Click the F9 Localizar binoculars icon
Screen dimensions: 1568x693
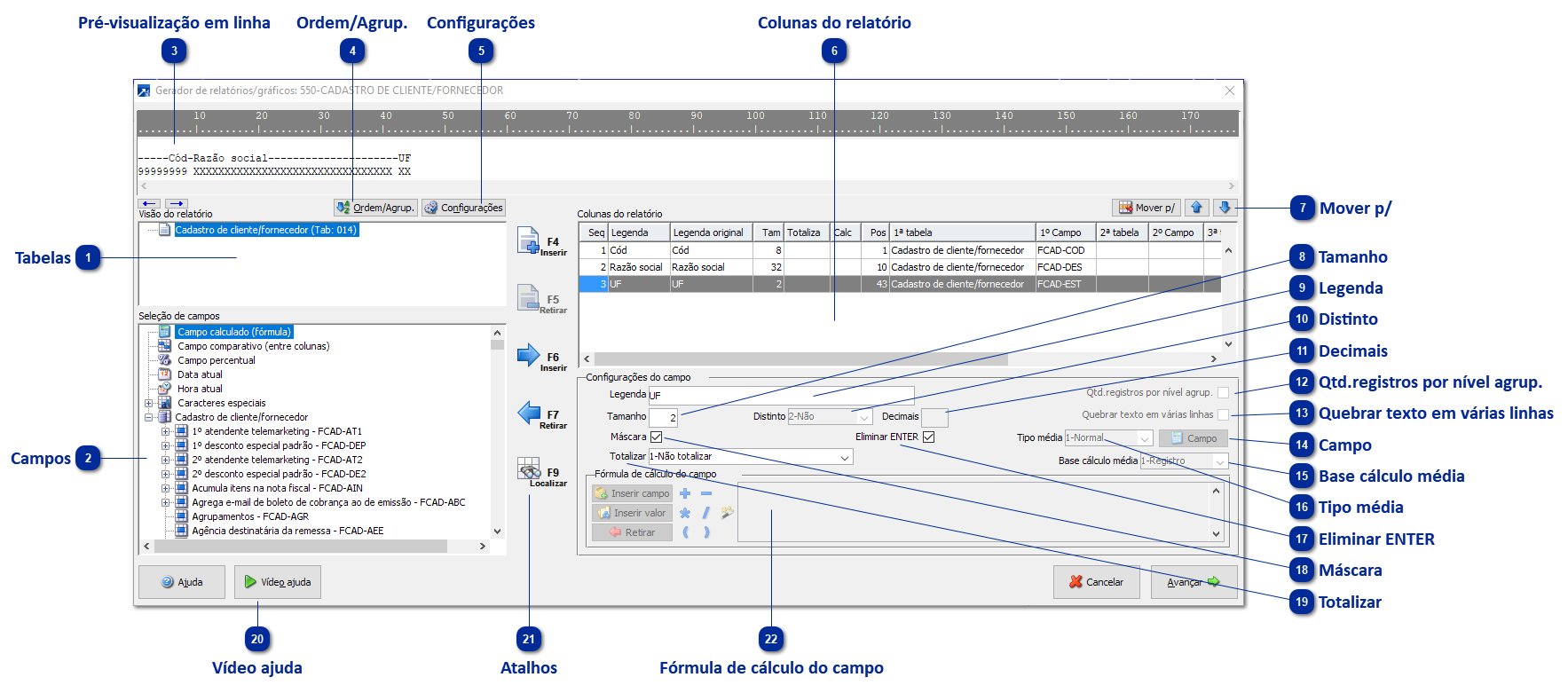pos(529,470)
